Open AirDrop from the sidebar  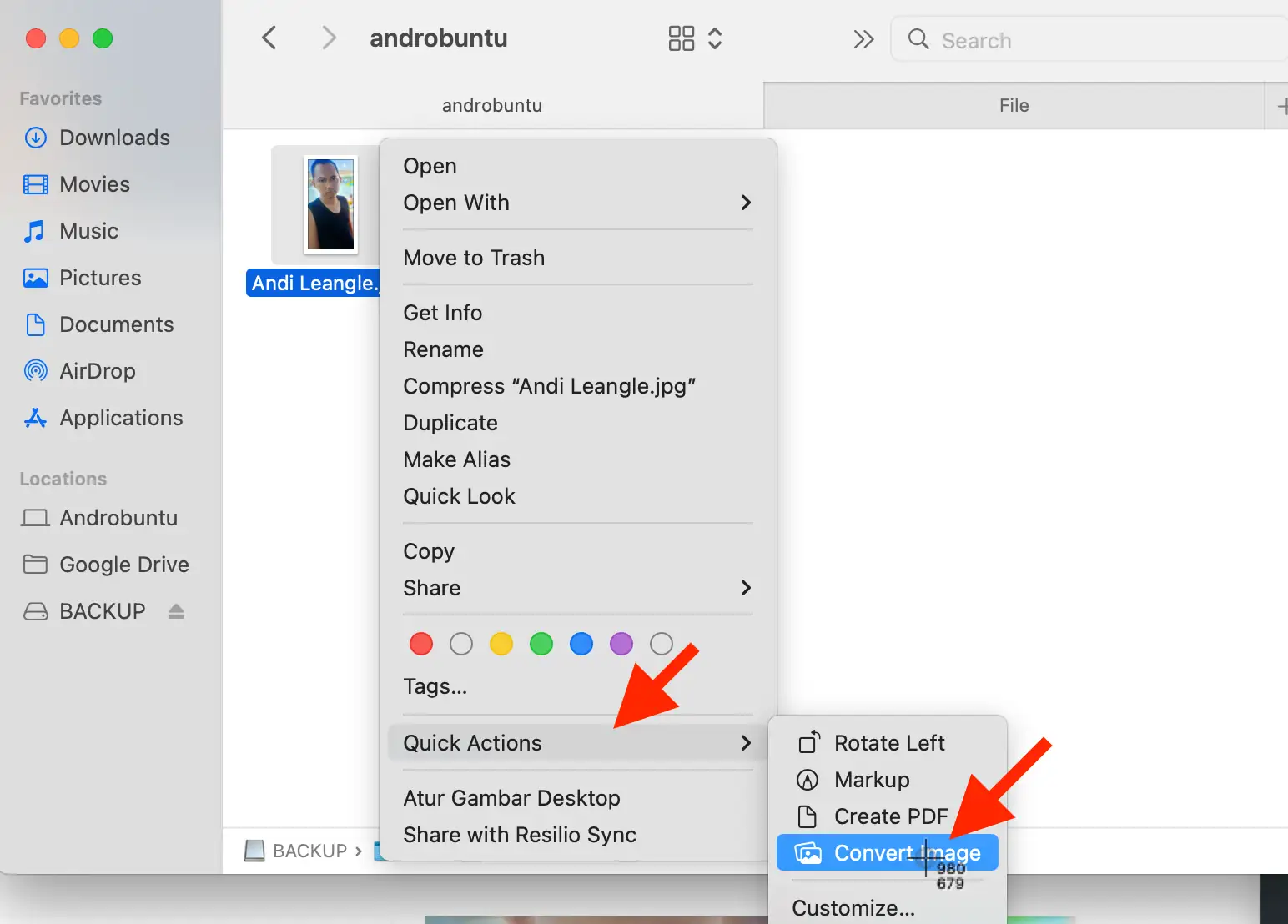point(98,371)
